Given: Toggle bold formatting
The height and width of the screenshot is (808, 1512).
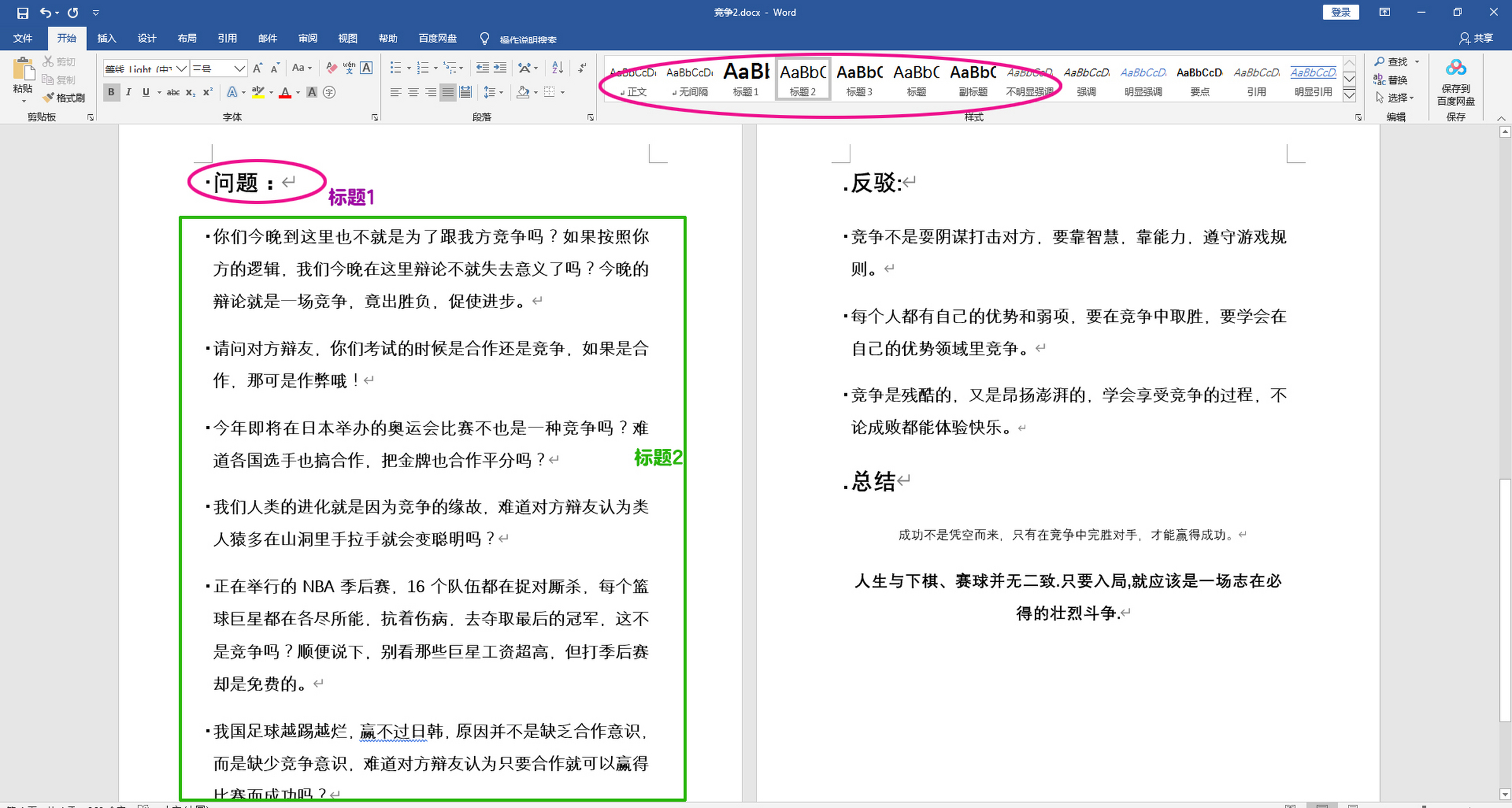Looking at the screenshot, I should tap(111, 92).
